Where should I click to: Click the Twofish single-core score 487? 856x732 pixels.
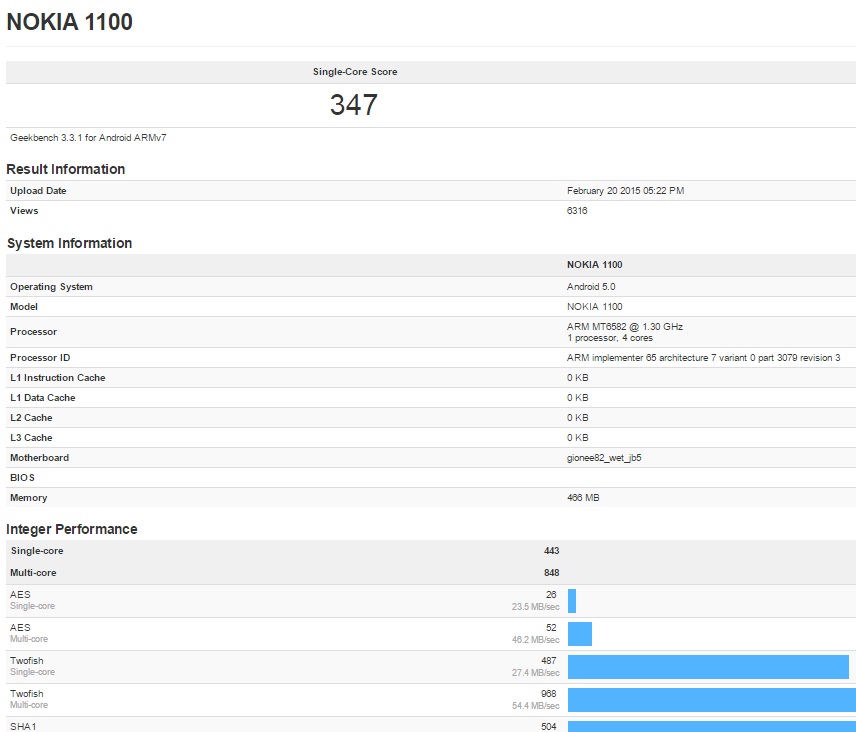pos(549,660)
